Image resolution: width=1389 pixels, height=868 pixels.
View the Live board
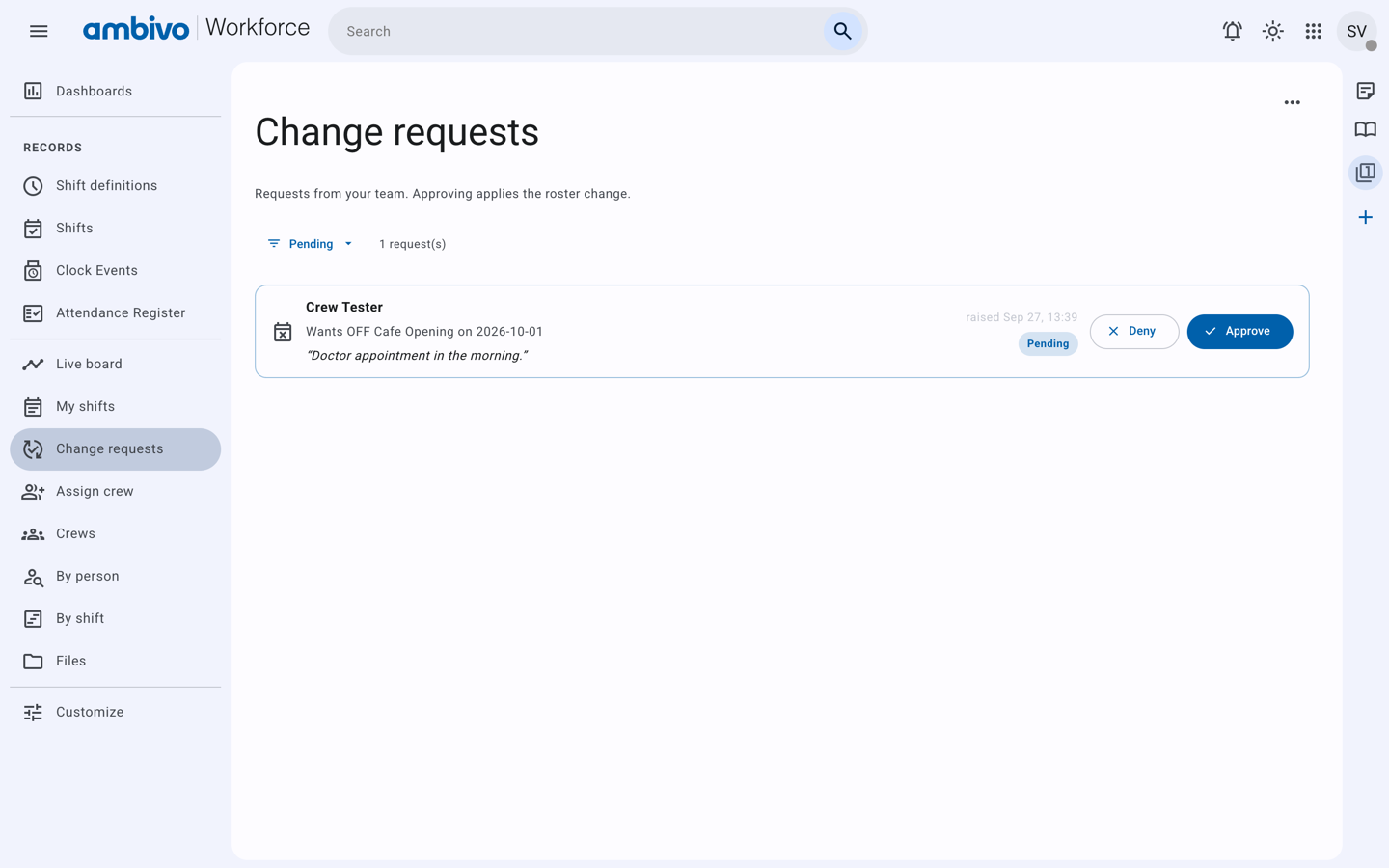[115, 364]
